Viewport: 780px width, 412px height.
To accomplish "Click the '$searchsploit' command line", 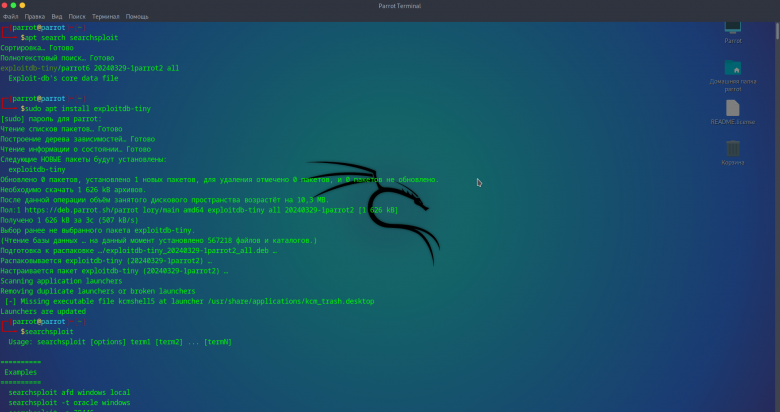I will (47, 332).
